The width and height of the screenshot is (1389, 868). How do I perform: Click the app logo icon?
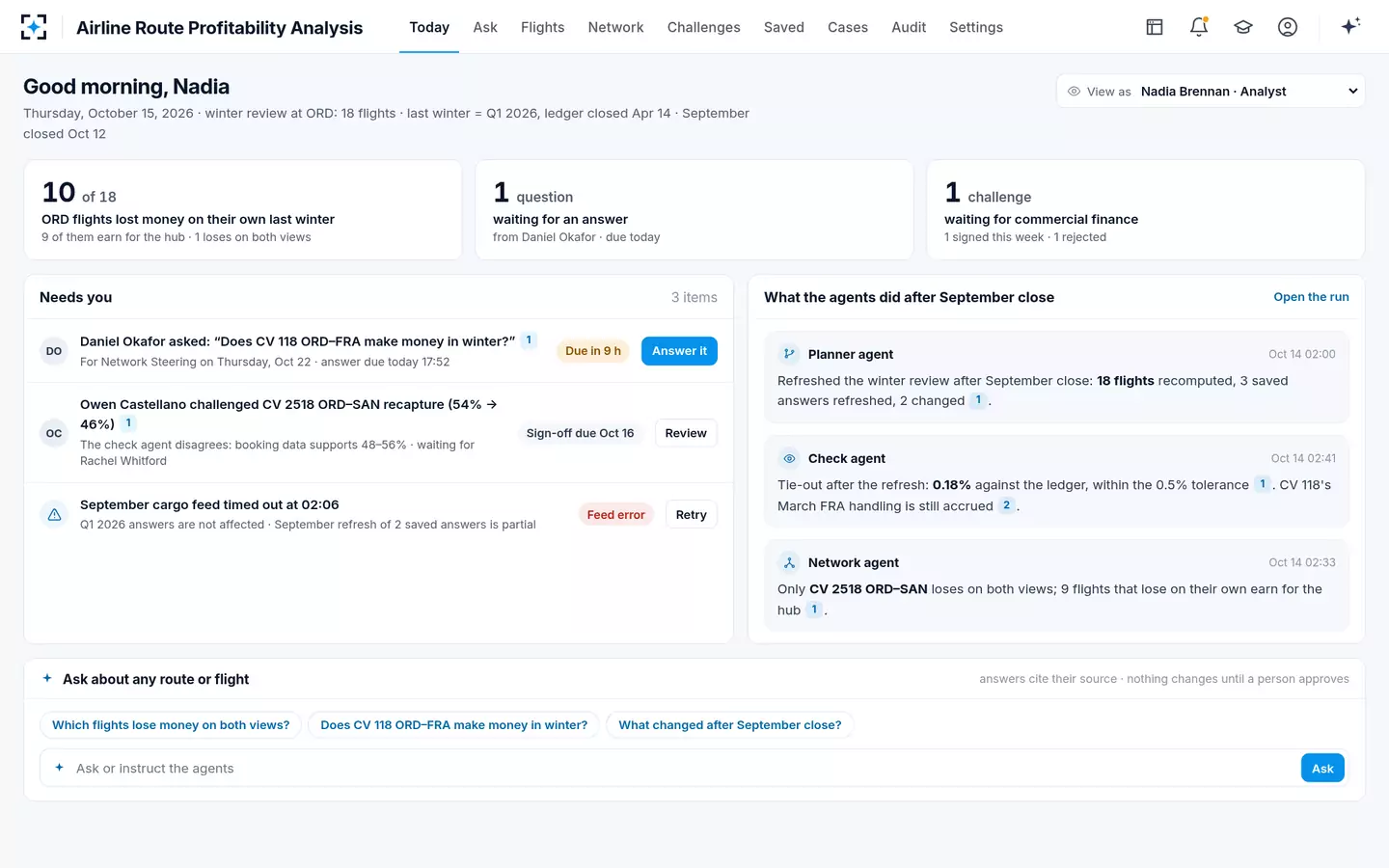click(x=34, y=27)
